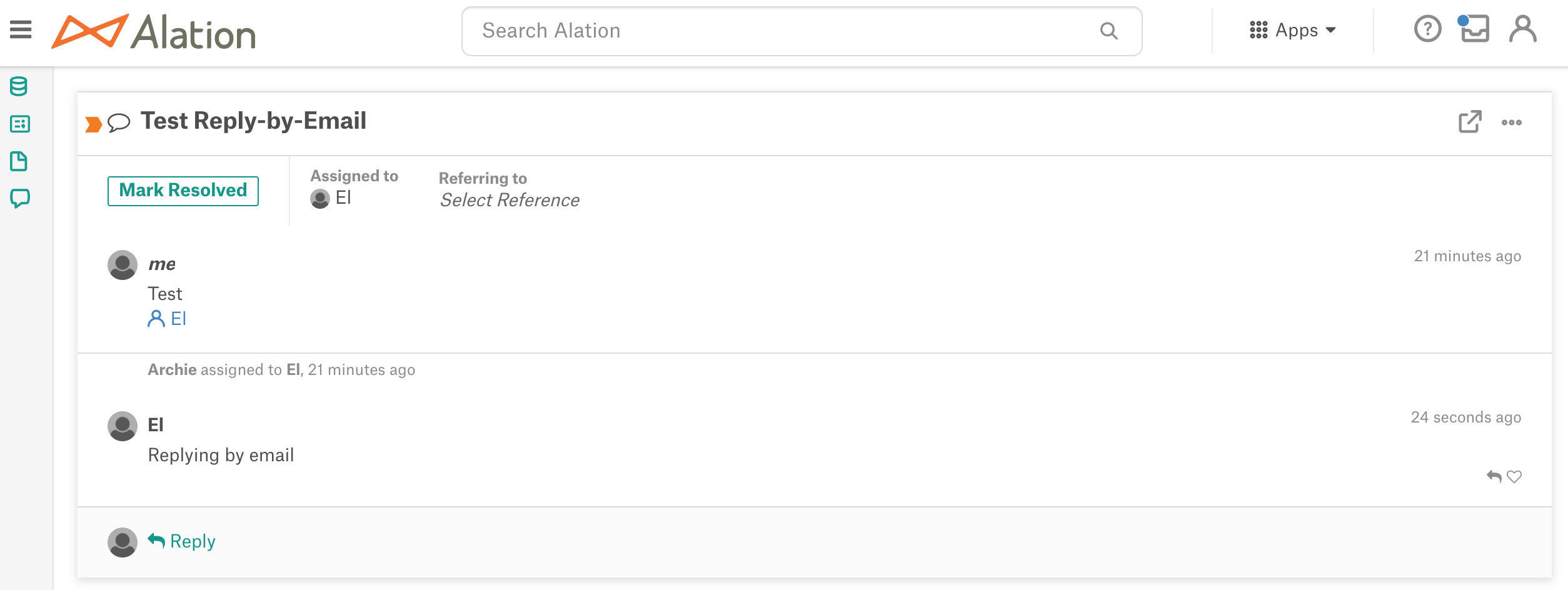This screenshot has height=590, width=1568.
Task: Open the conversations chat icon in sidebar
Action: pyautogui.click(x=19, y=199)
